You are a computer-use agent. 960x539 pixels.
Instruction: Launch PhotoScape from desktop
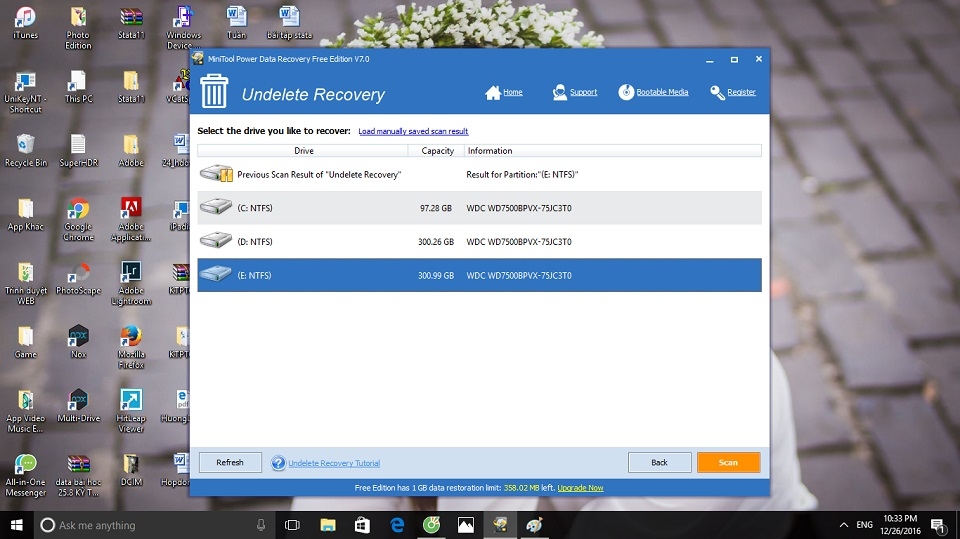coord(78,278)
